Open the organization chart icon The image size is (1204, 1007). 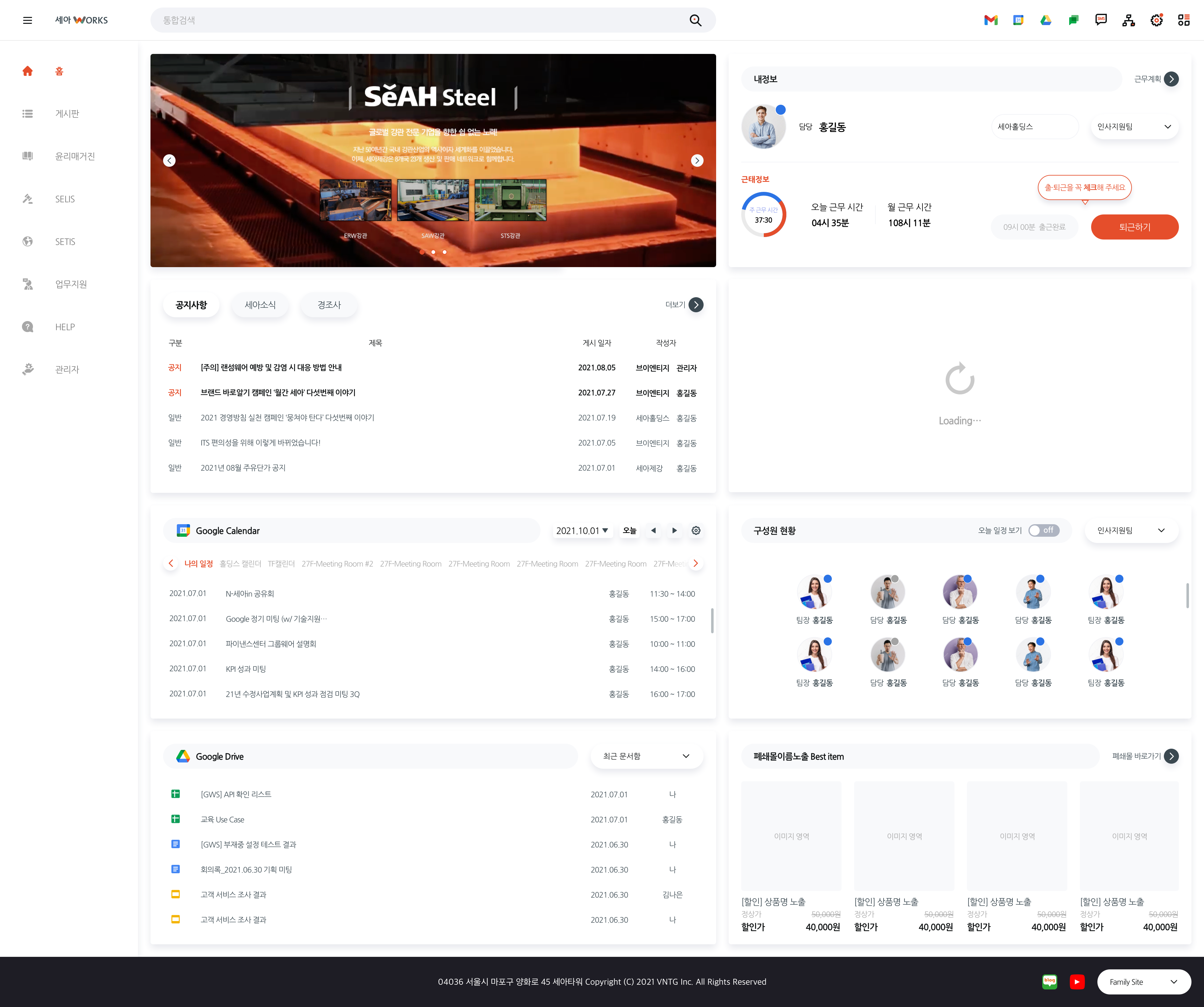pos(1128,20)
